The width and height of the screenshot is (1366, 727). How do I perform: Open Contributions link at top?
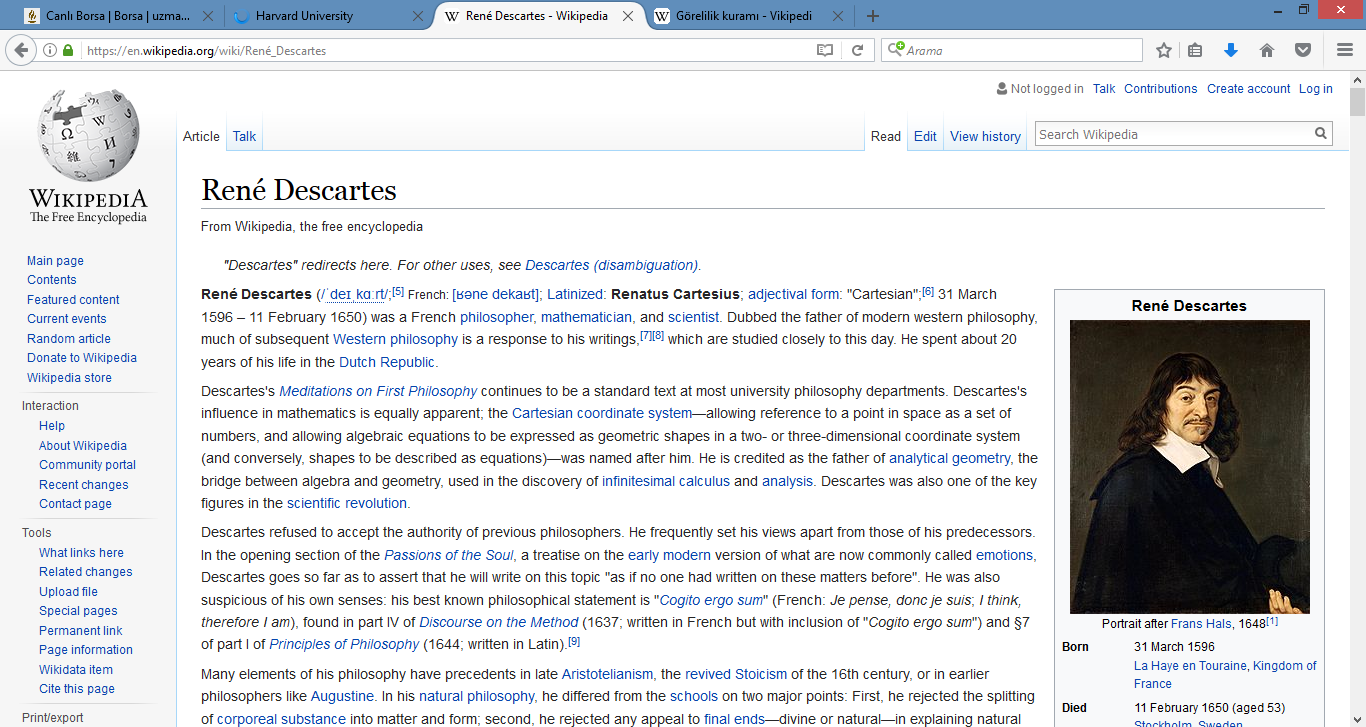coord(1160,89)
